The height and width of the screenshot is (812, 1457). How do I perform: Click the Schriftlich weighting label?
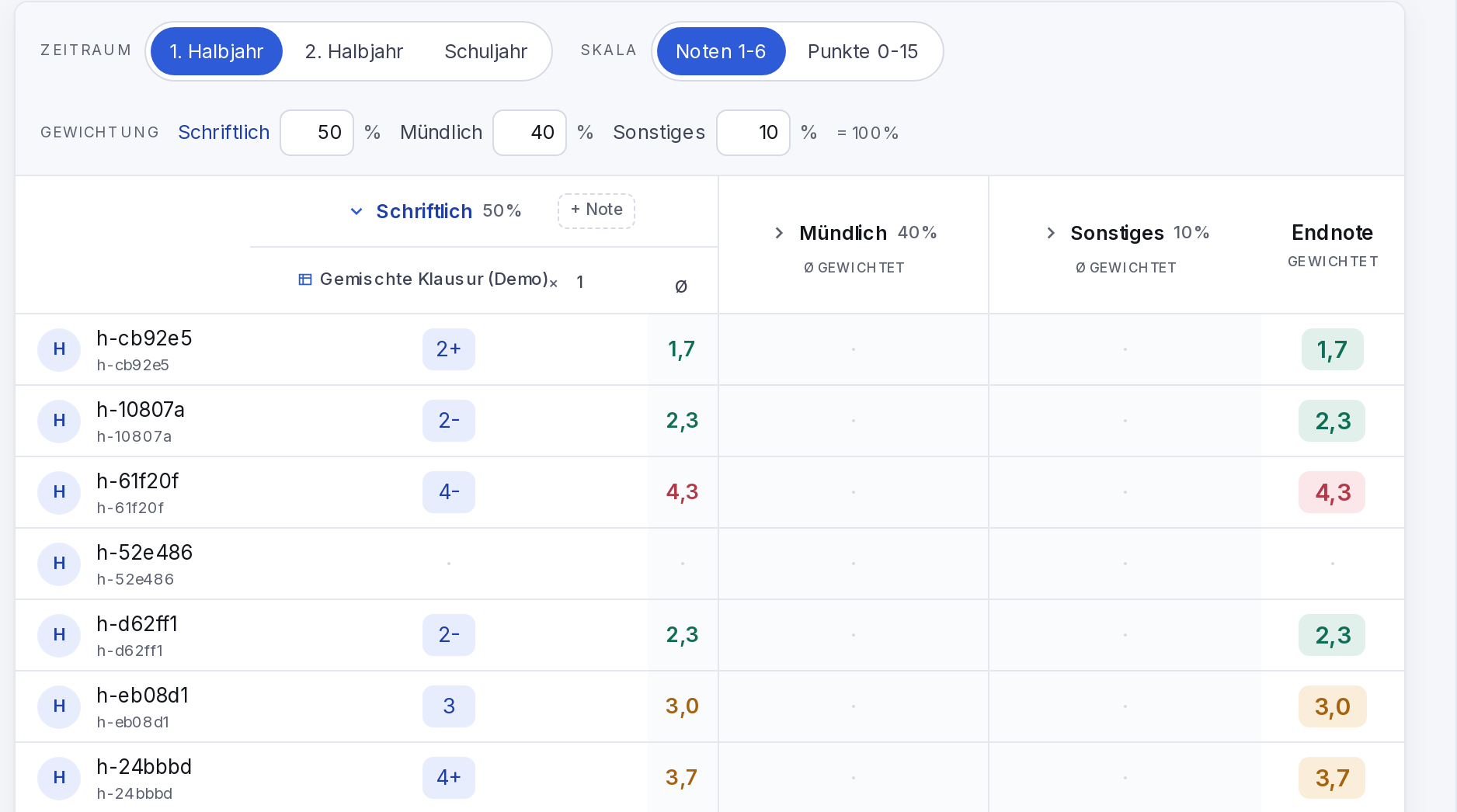click(224, 133)
